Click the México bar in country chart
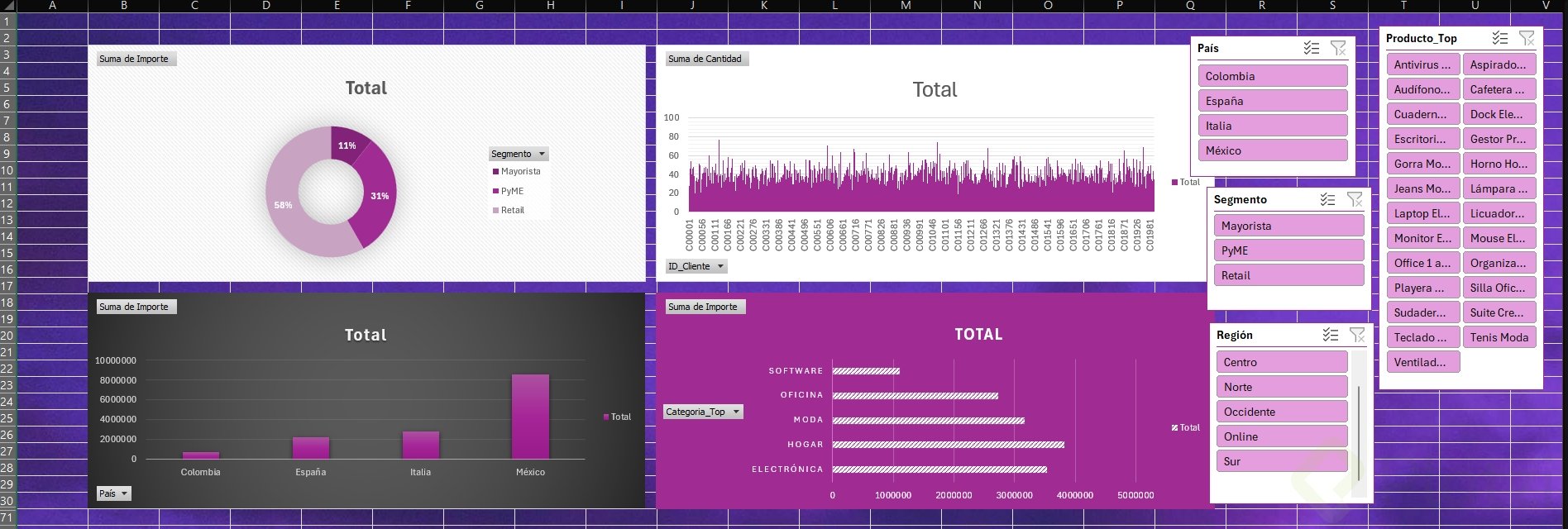The width and height of the screenshot is (1568, 529). [530, 417]
